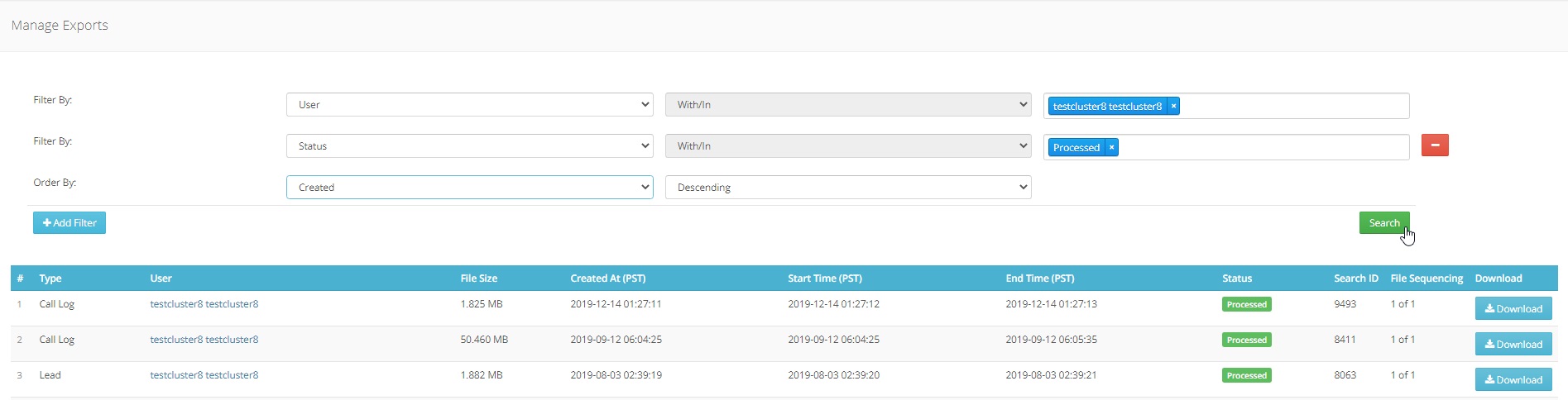Click the End Time (PST) column header

1040,279
